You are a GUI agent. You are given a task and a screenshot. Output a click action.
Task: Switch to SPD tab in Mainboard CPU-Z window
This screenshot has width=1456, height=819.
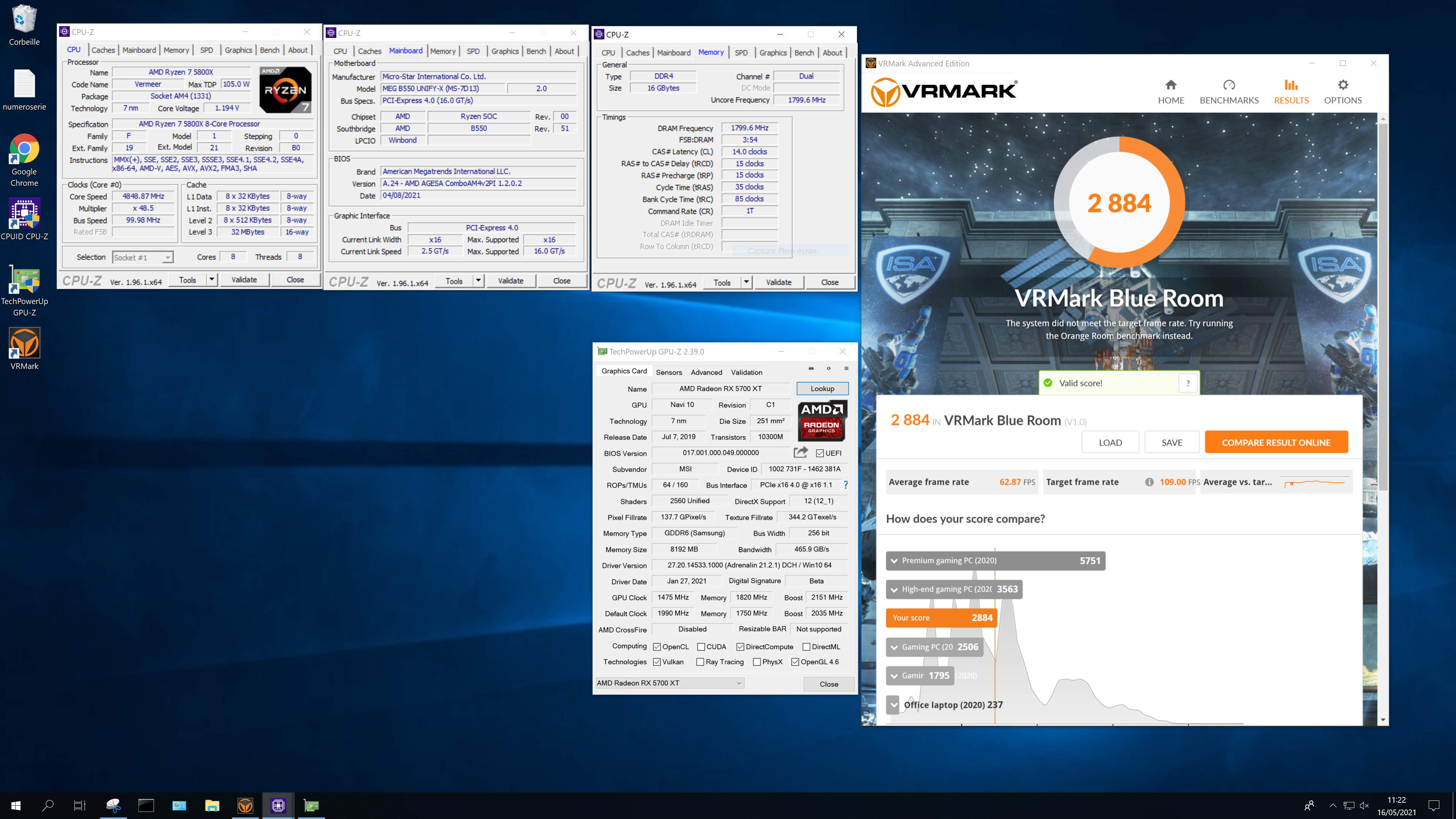(x=473, y=51)
